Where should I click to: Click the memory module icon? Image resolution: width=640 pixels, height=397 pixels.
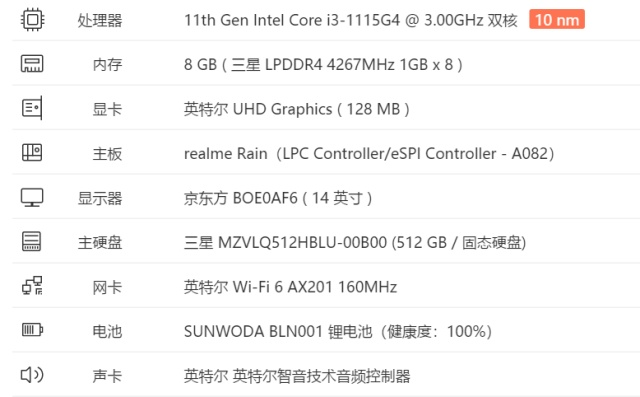(x=32, y=64)
